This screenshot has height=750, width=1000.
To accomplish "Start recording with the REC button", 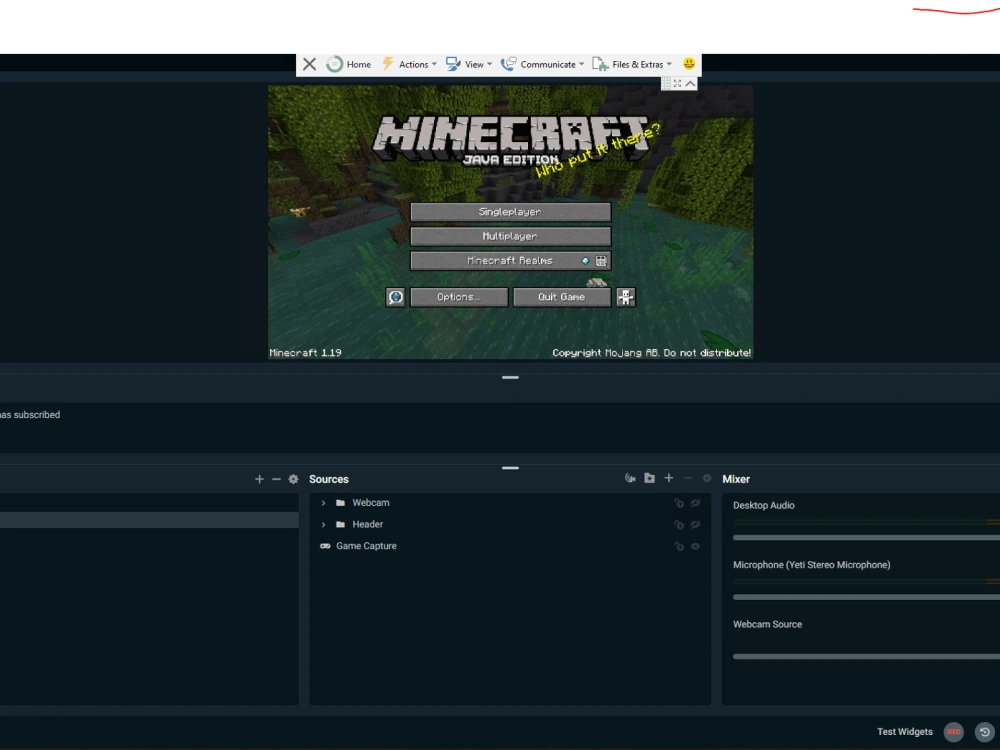I will 954,732.
